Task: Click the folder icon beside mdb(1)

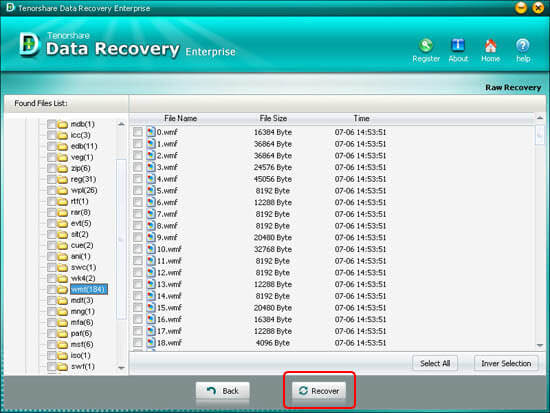Action: tap(62, 124)
